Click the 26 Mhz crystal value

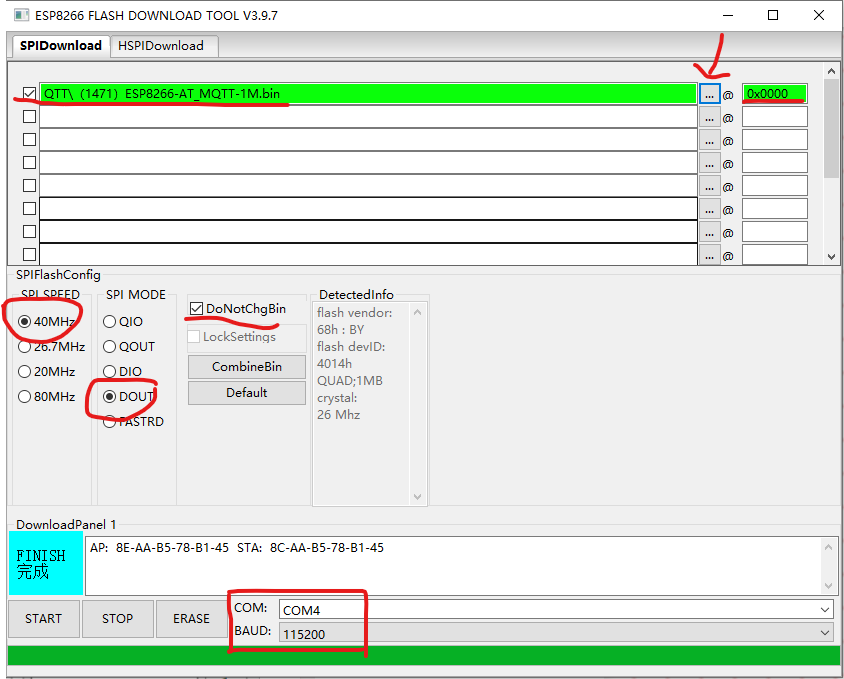pos(339,415)
